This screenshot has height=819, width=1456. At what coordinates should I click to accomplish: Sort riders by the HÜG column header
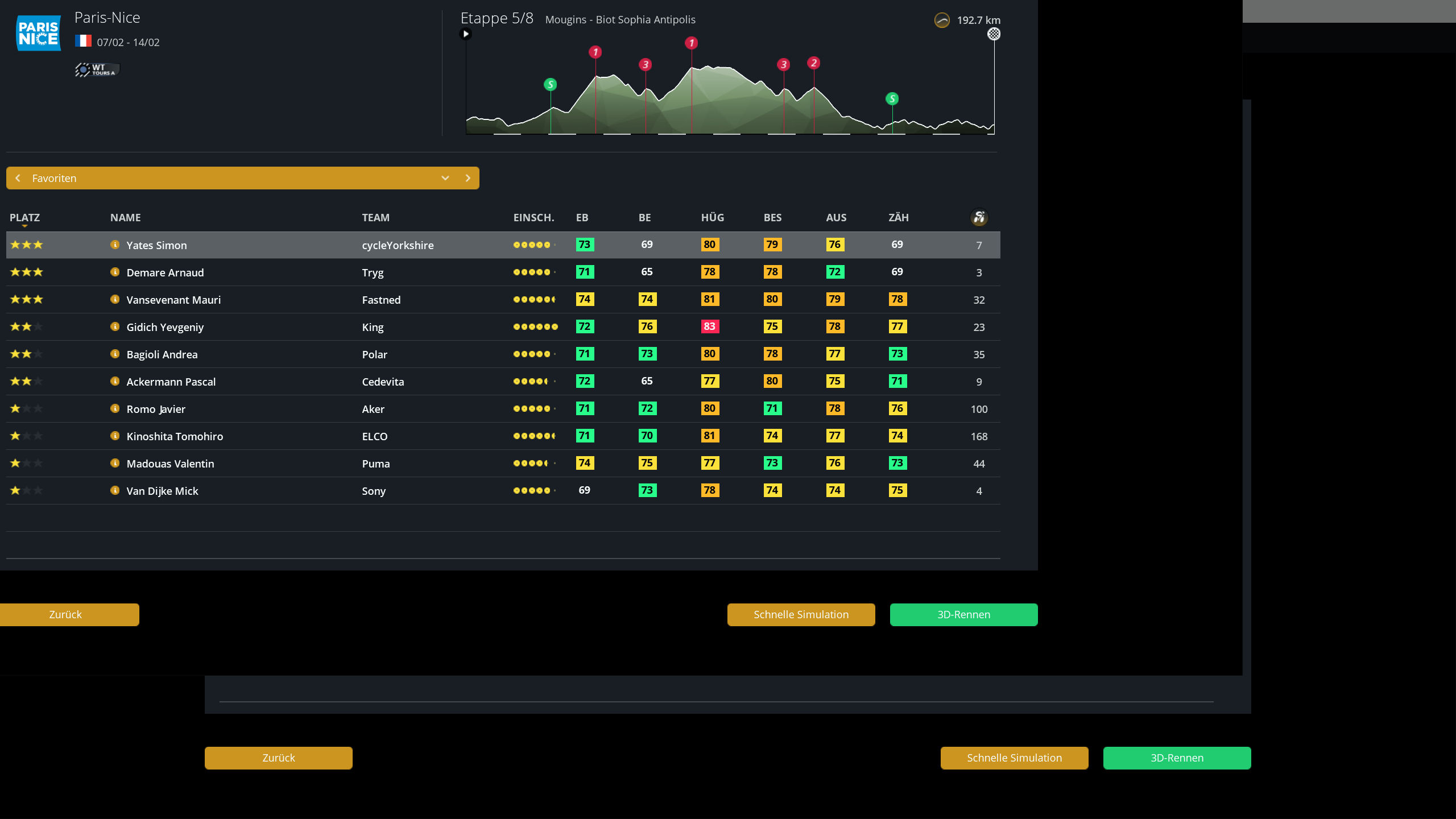point(712,218)
